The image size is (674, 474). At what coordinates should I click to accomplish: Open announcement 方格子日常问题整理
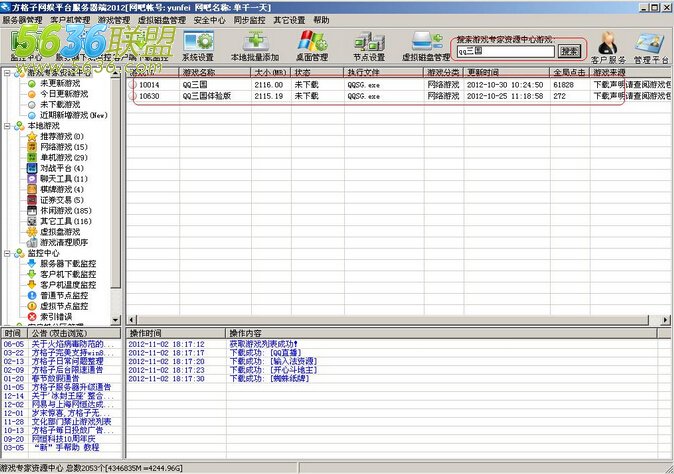click(67, 361)
